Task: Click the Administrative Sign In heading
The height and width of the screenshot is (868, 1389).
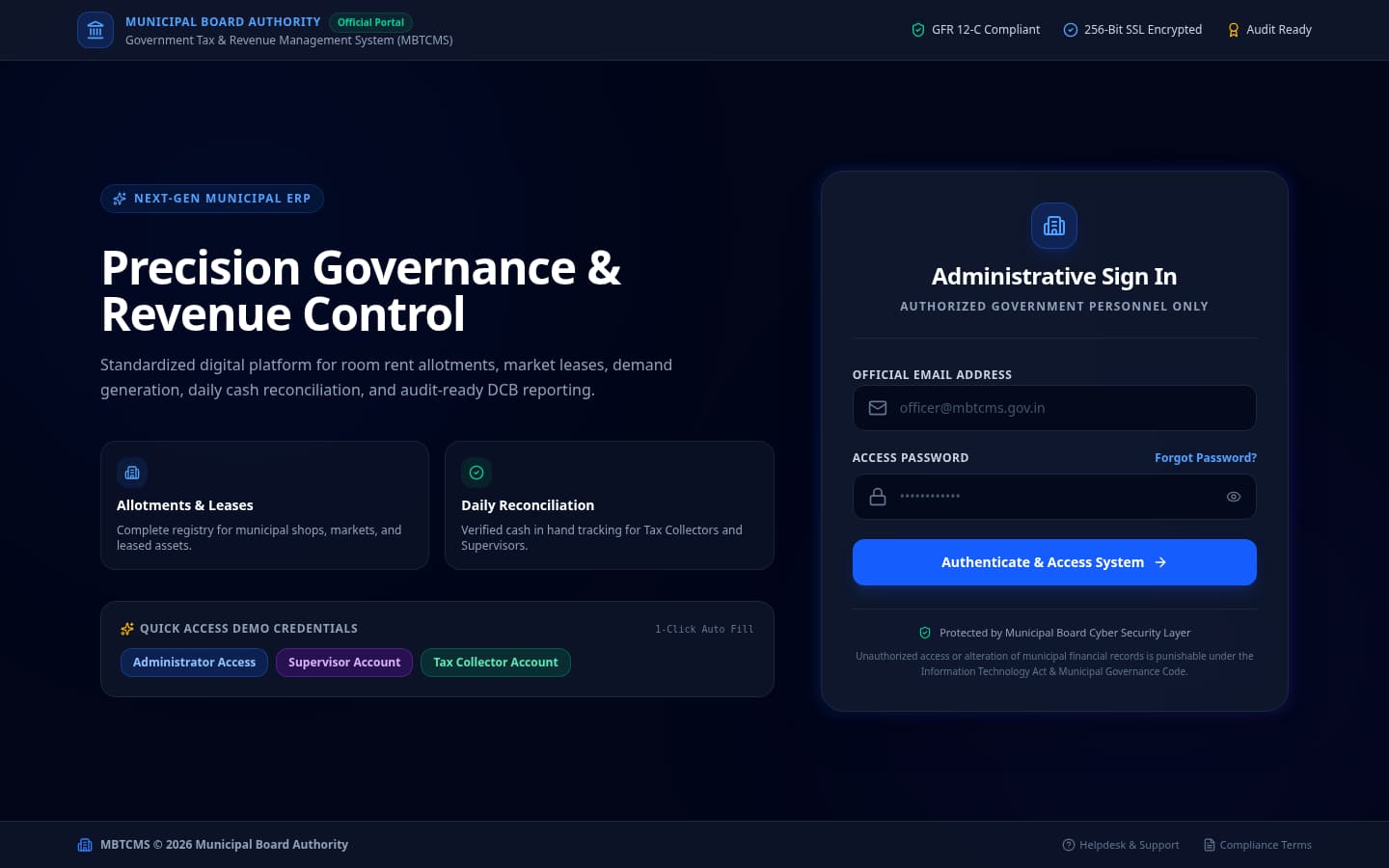Action: coord(1054,277)
